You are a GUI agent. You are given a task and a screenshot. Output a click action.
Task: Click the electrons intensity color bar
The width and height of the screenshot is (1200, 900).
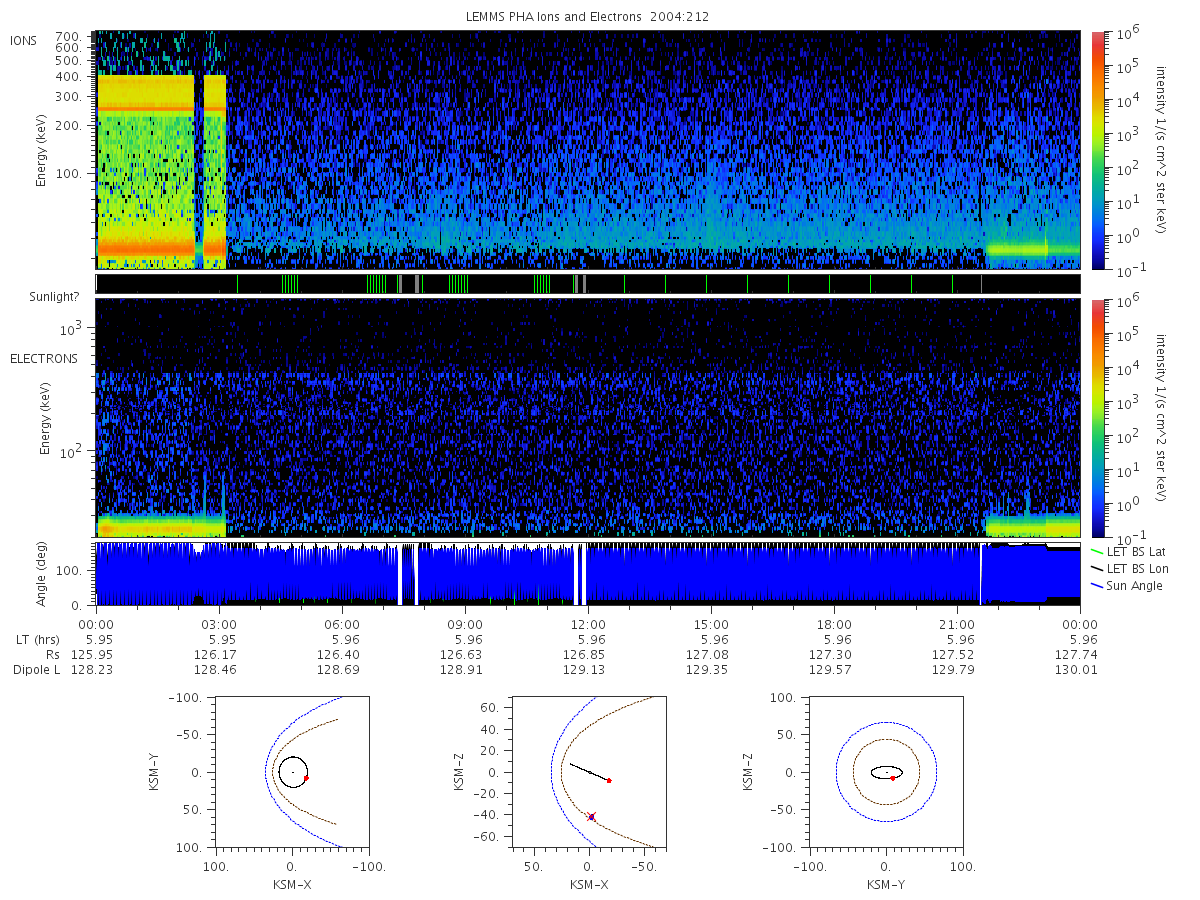(x=1097, y=417)
